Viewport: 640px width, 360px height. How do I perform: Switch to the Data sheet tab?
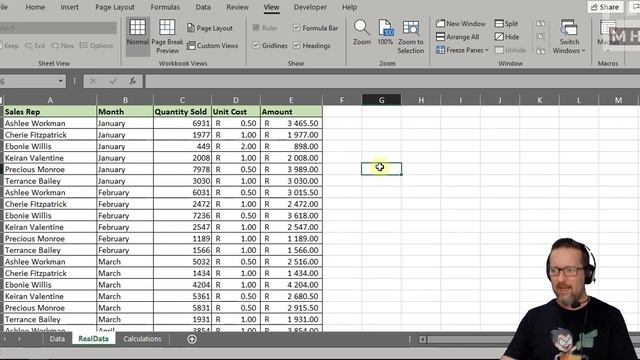click(x=57, y=339)
